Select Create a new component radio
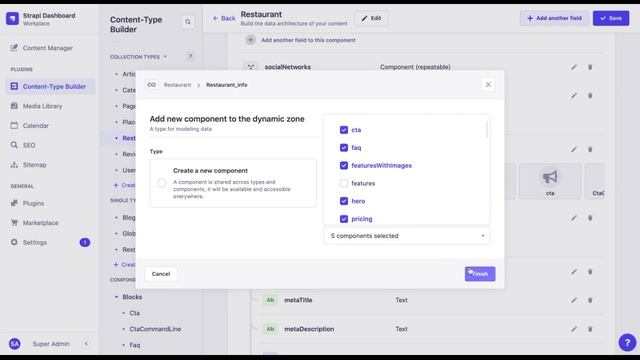The width and height of the screenshot is (640, 360). [x=162, y=183]
